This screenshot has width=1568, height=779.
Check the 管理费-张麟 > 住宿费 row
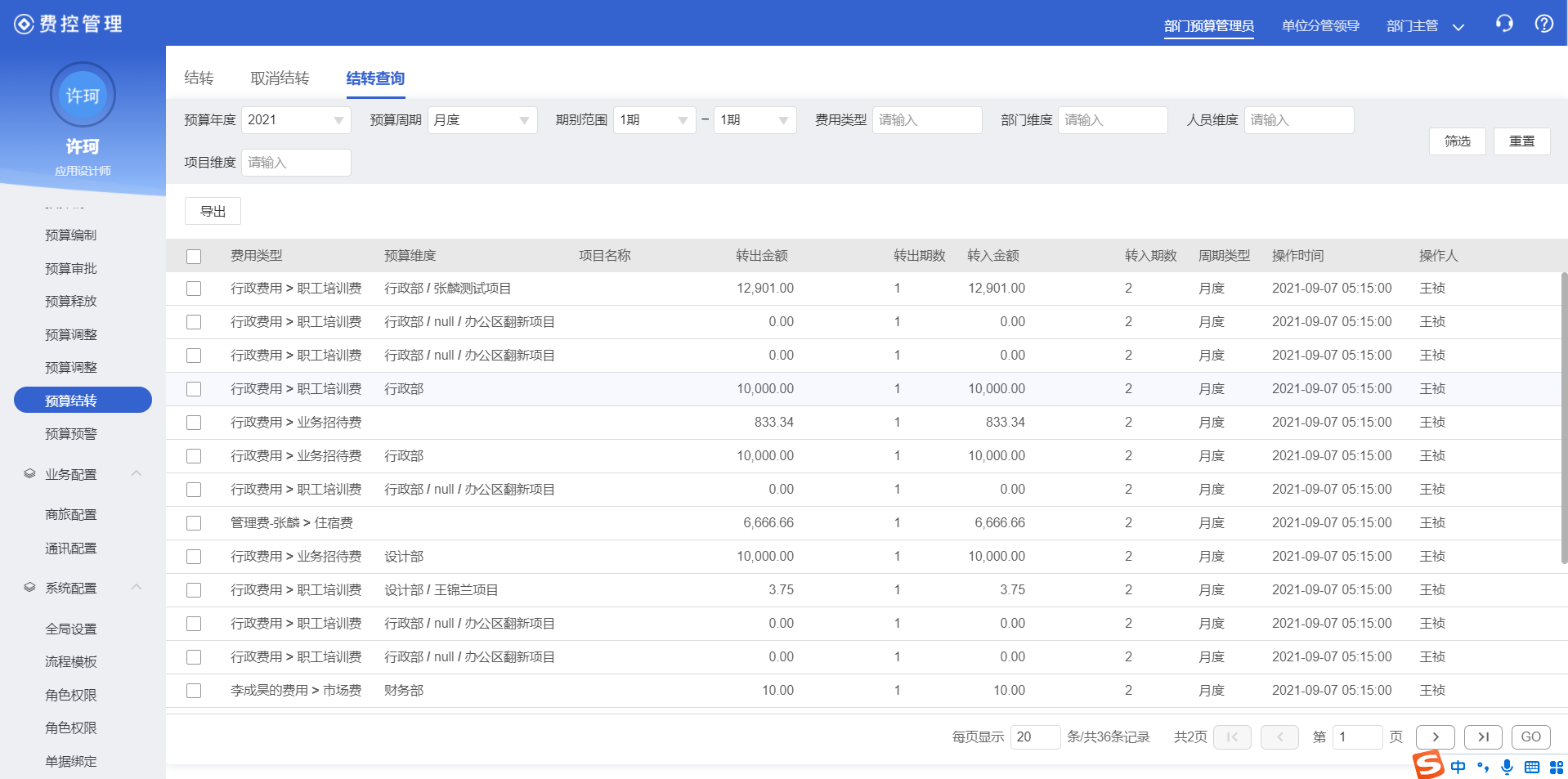tap(194, 523)
